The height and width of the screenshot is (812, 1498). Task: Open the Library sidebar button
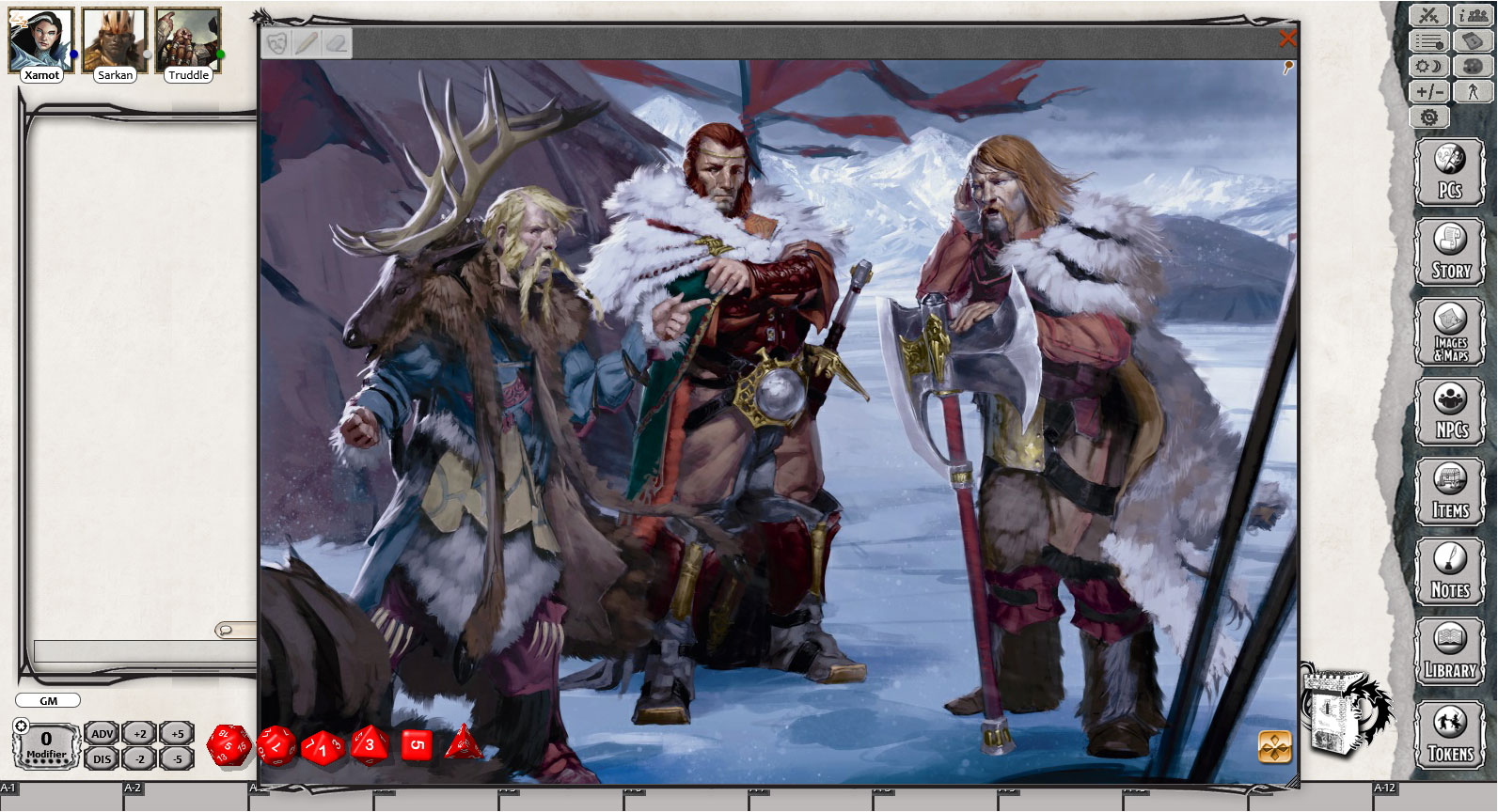(1450, 651)
